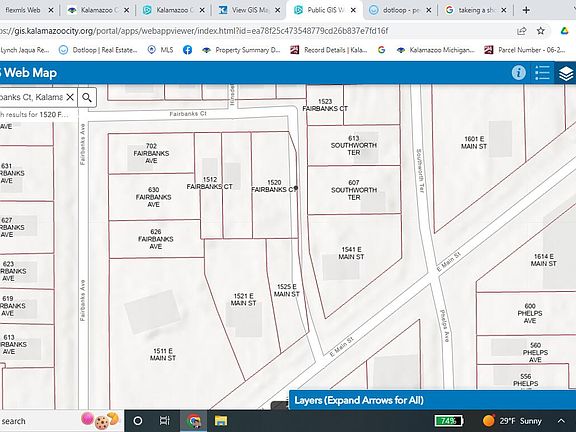Open the MLS bookmark
Image resolution: width=576 pixels, height=432 pixels.
click(x=161, y=50)
